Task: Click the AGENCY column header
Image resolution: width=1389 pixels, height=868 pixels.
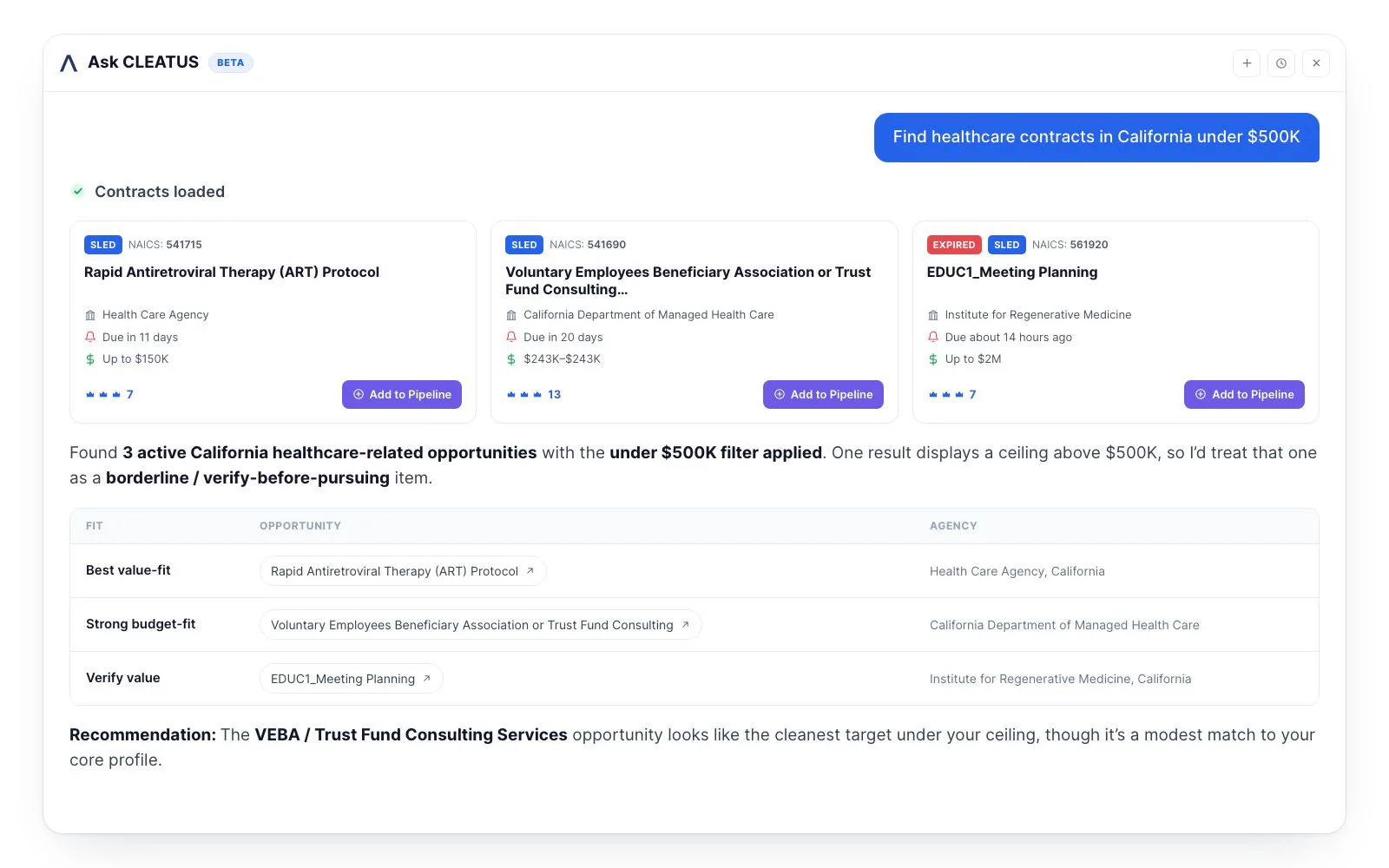Action: [x=953, y=526]
